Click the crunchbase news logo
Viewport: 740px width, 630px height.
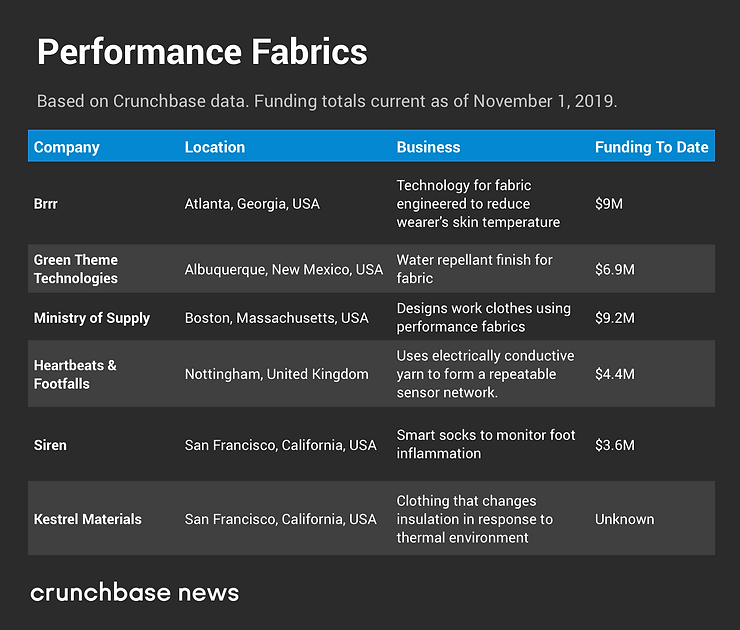pos(135,592)
